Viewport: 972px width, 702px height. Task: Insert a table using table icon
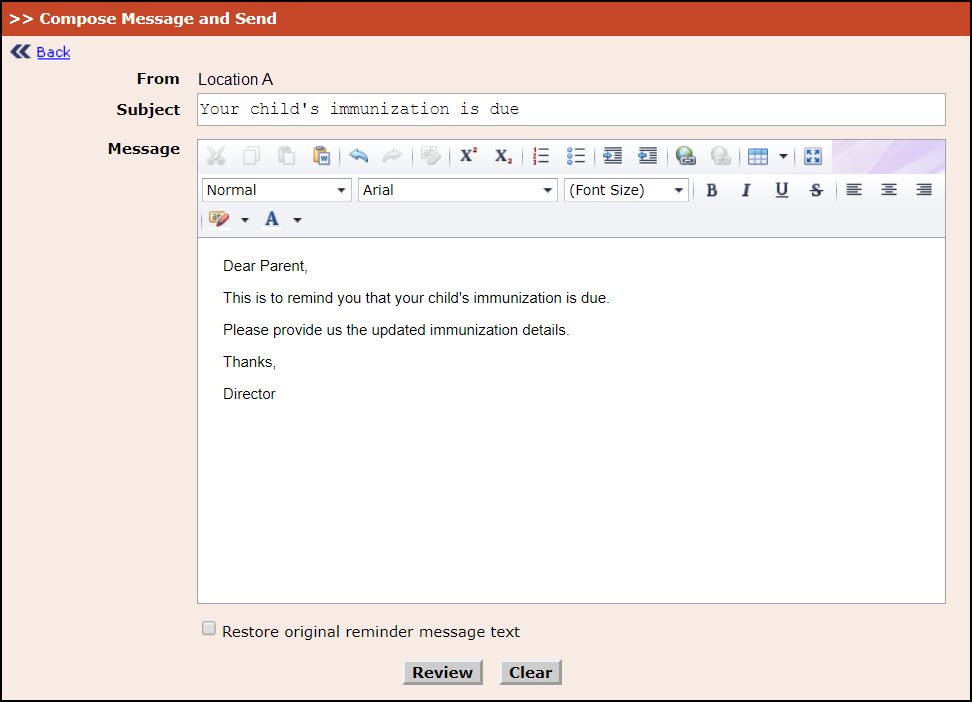tap(758, 156)
